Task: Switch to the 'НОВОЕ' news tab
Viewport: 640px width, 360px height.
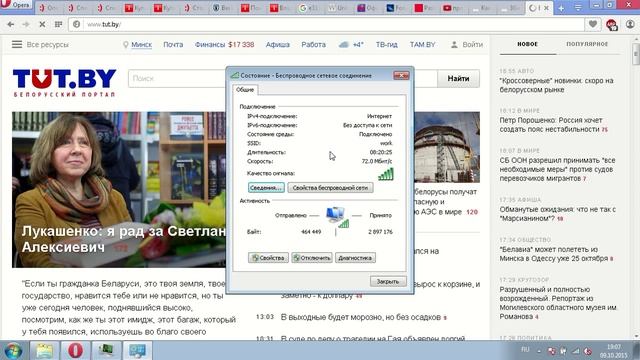Action: [x=527, y=44]
